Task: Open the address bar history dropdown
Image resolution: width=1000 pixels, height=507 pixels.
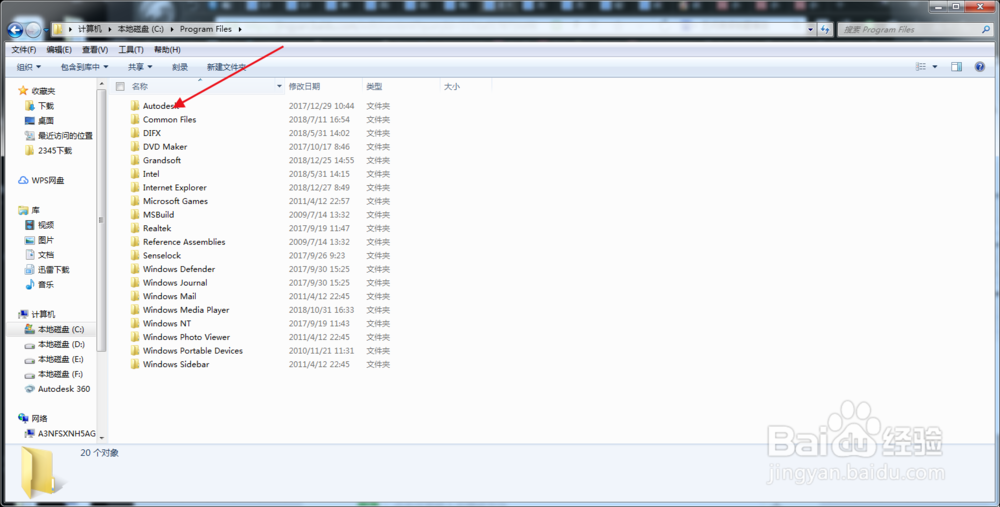Action: (811, 29)
